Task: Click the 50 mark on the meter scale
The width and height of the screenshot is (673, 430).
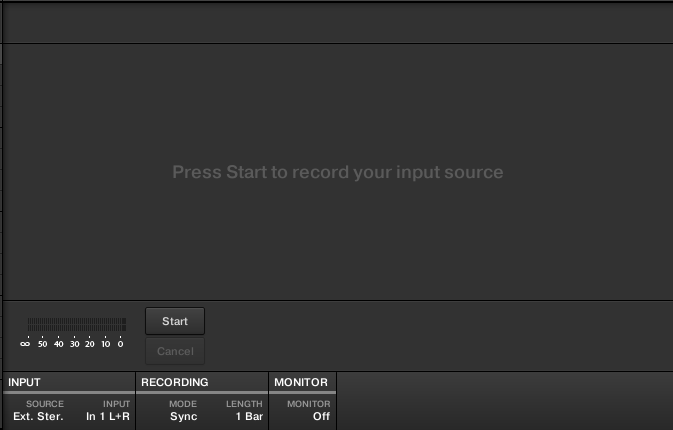Action: click(x=43, y=344)
